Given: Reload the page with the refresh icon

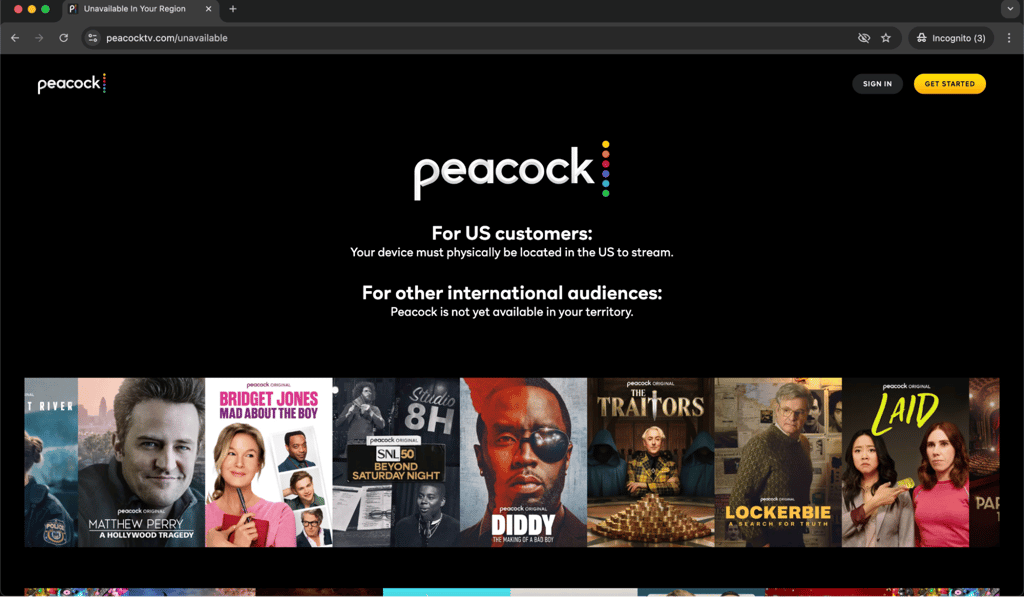Looking at the screenshot, I should pos(63,38).
